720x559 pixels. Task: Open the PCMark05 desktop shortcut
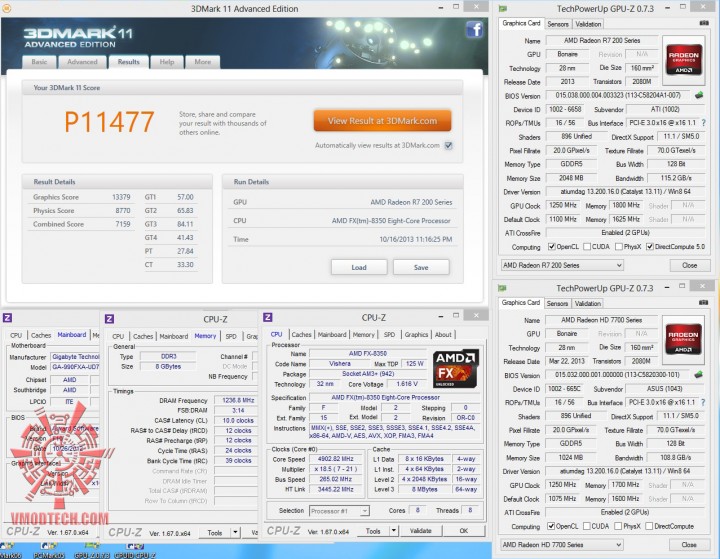pos(49,551)
